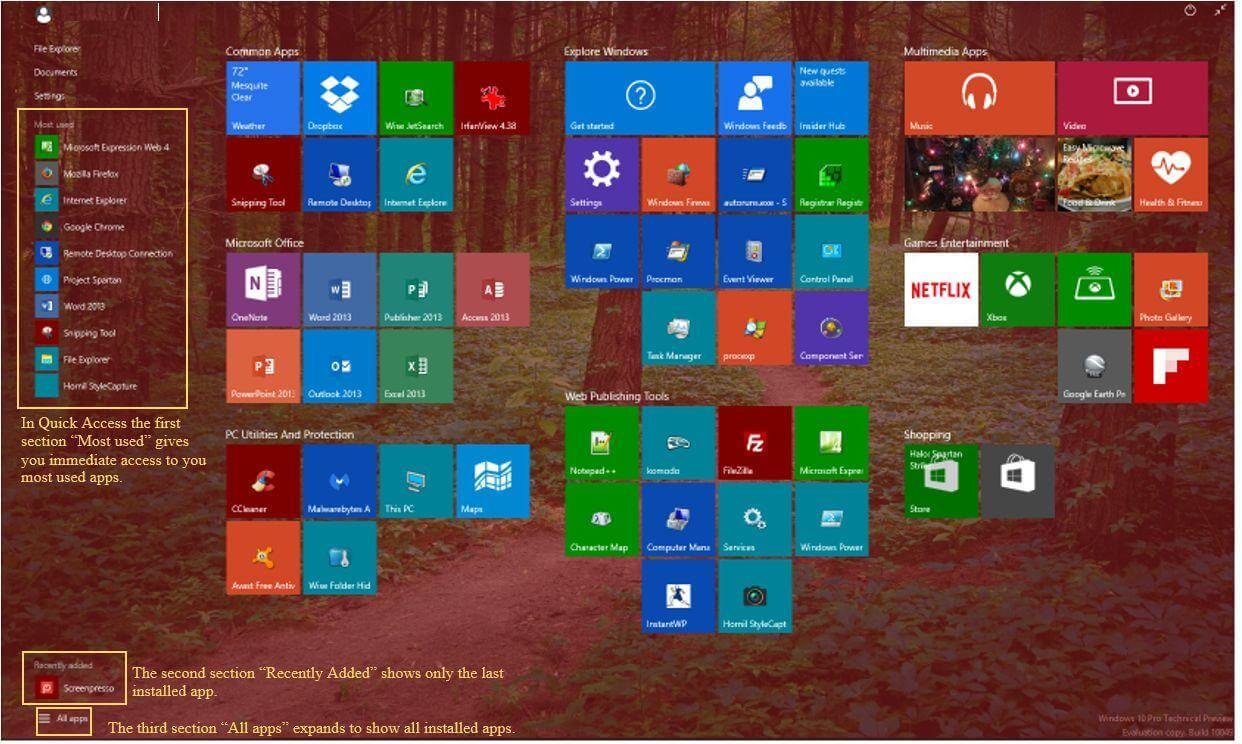The image size is (1242, 744).
Task: Expand the All apps list
Action: [64, 718]
